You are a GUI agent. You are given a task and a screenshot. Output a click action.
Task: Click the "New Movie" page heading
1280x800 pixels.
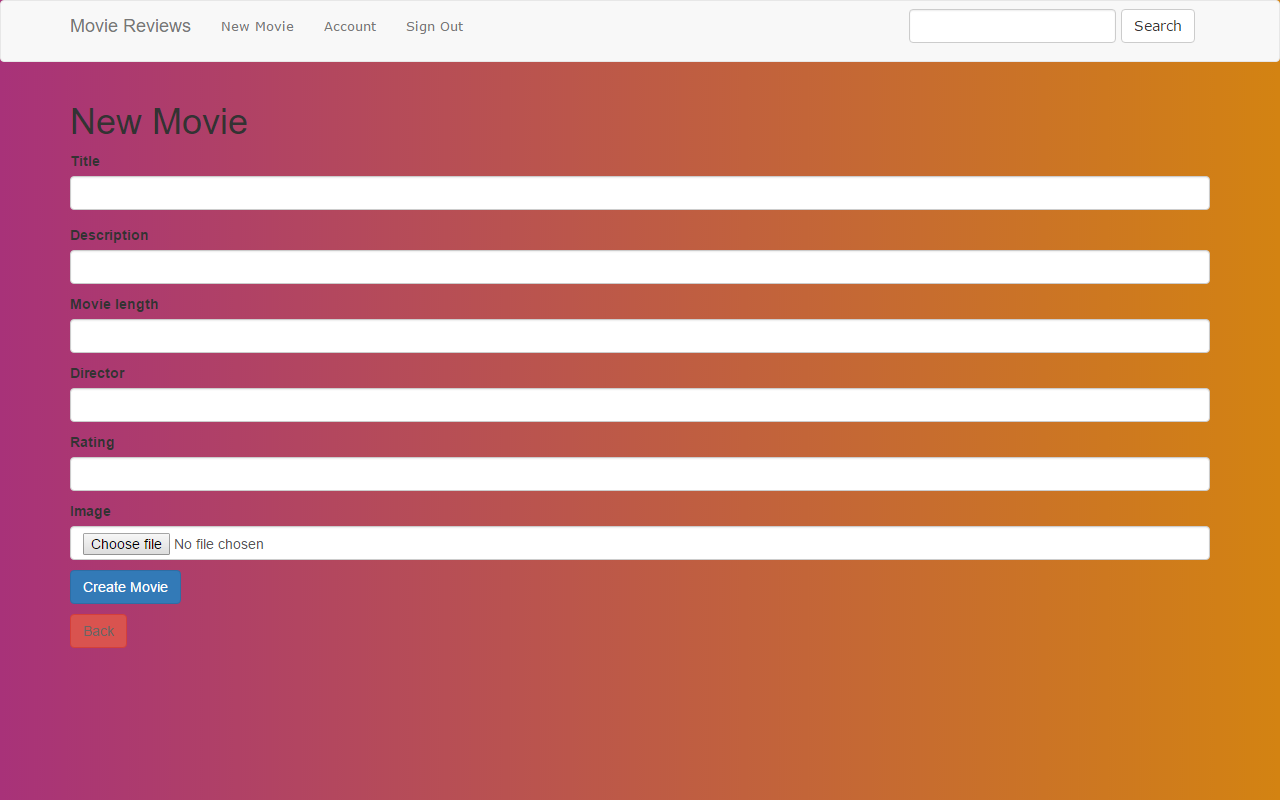click(159, 121)
